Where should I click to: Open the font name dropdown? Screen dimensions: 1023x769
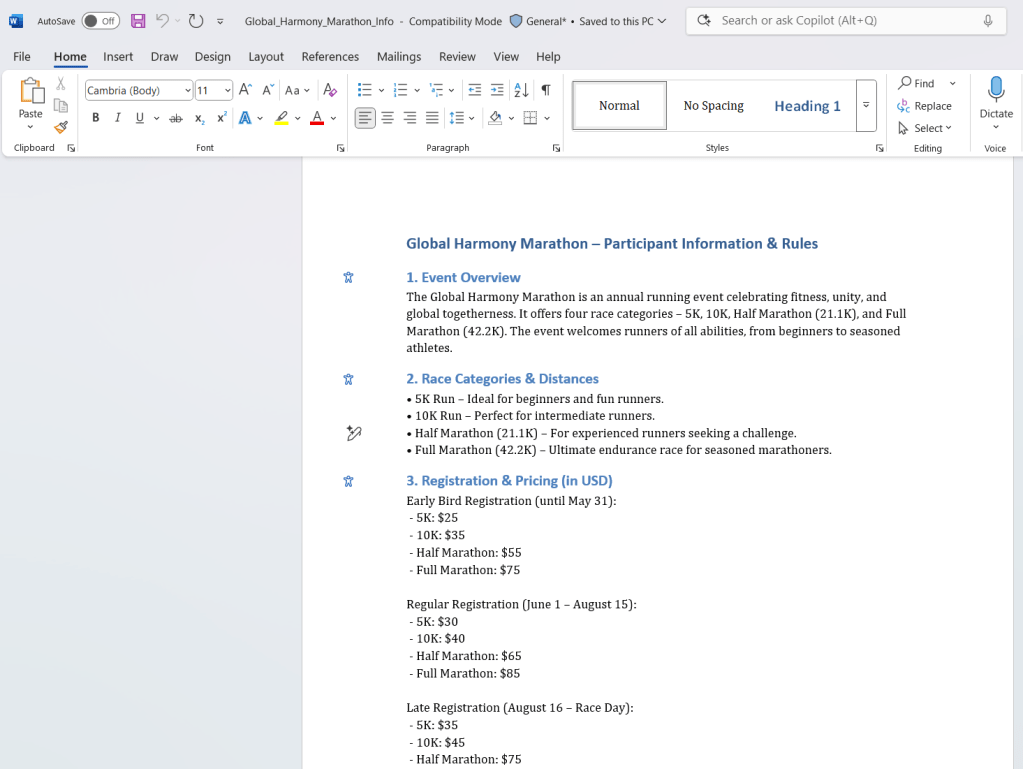[187, 91]
